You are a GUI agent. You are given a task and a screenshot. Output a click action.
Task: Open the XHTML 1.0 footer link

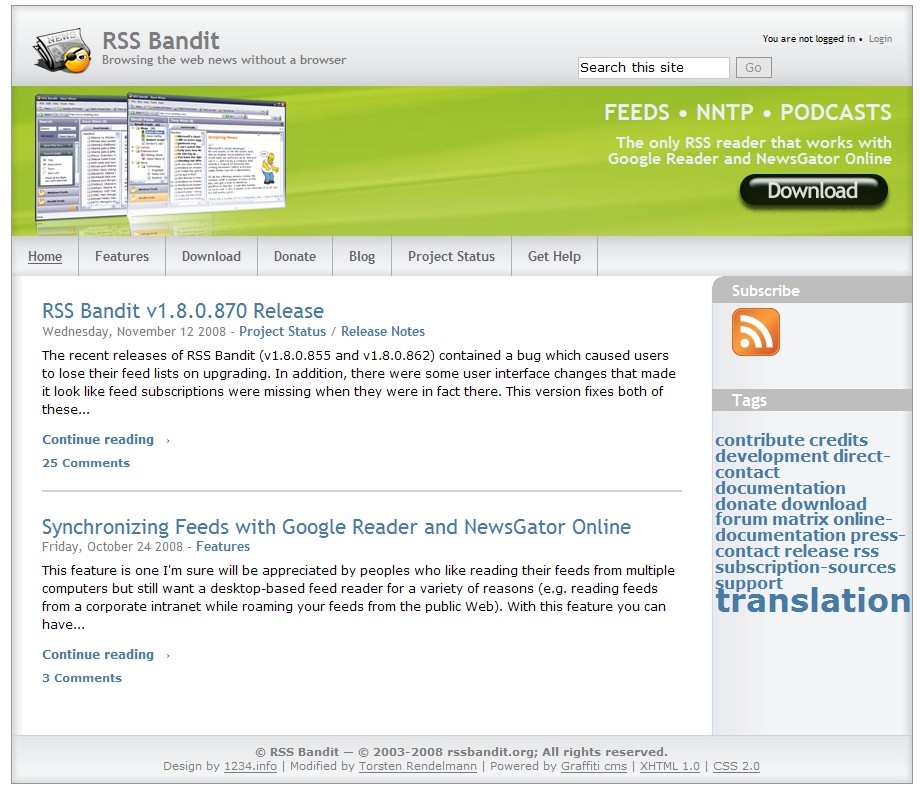tap(669, 766)
